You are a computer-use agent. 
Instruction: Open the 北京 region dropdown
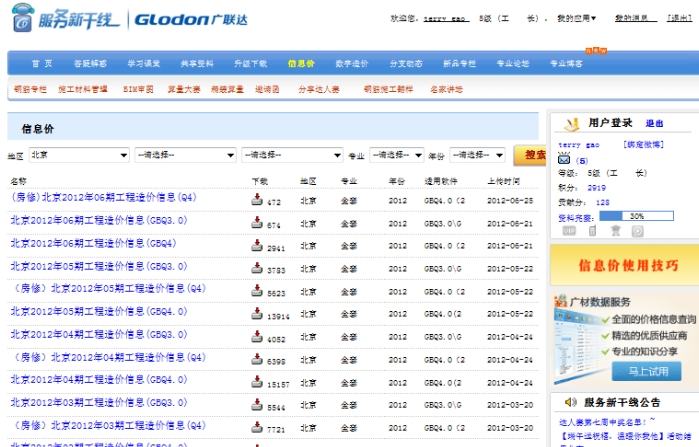(x=79, y=155)
